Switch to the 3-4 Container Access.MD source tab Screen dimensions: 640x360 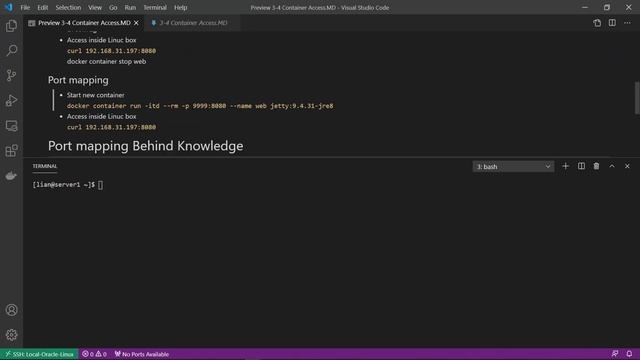(x=192, y=23)
